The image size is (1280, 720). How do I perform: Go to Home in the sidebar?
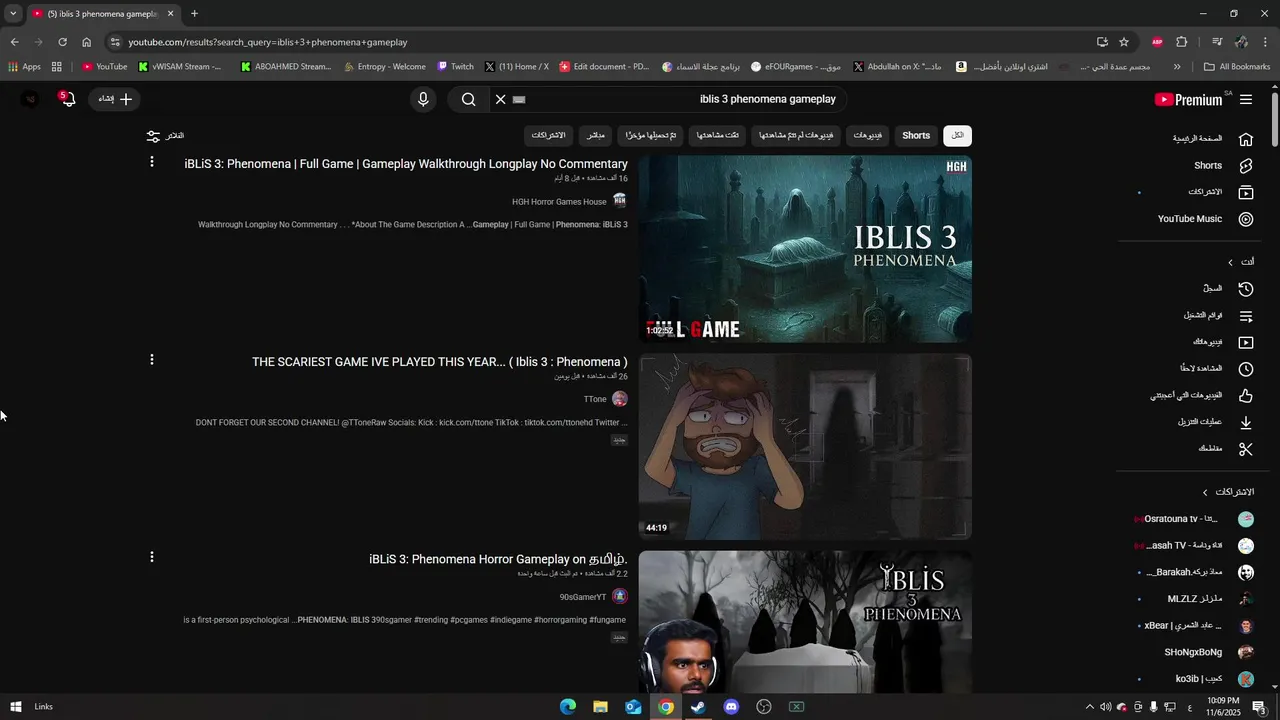click(1212, 139)
